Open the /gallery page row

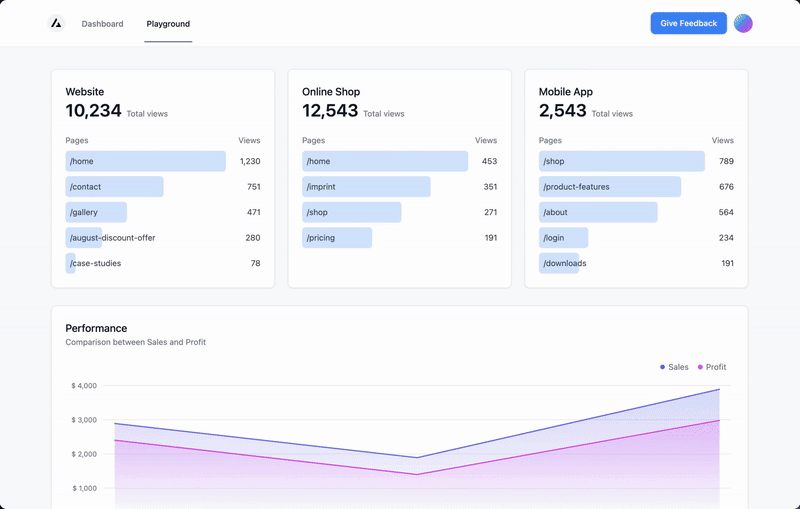click(96, 212)
